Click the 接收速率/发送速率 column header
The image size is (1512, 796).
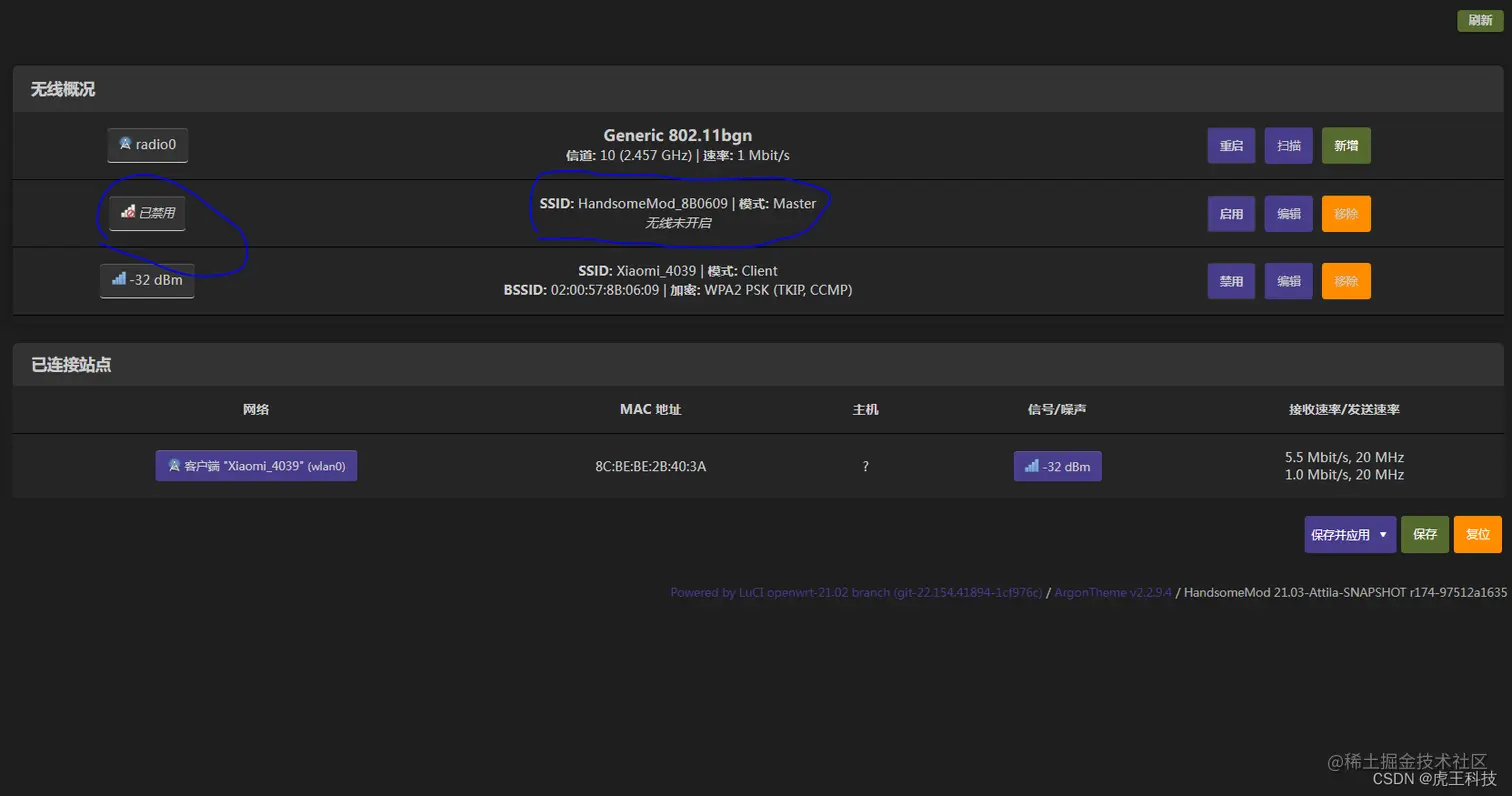pos(1344,410)
